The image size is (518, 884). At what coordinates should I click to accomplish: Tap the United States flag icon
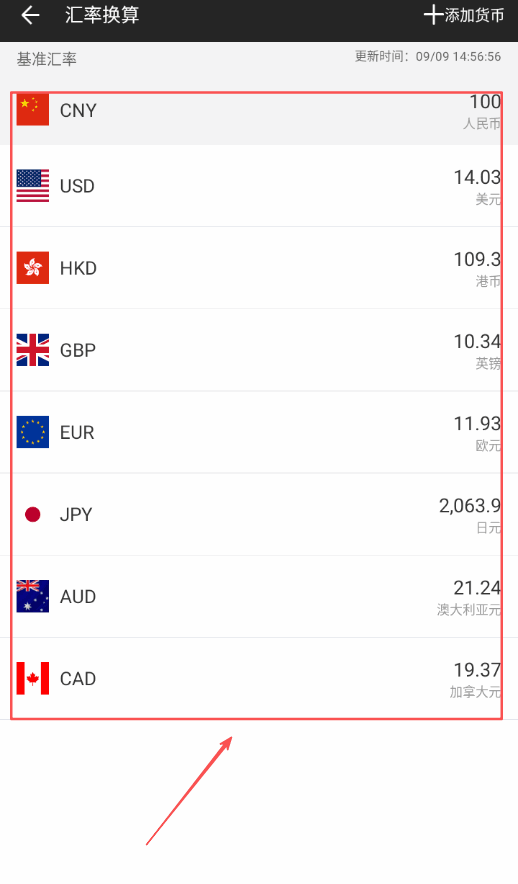click(x=33, y=185)
